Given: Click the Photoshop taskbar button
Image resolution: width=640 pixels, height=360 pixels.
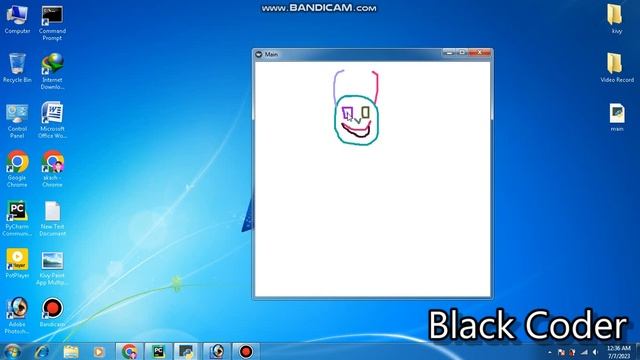Looking at the screenshot, I should [x=217, y=351].
